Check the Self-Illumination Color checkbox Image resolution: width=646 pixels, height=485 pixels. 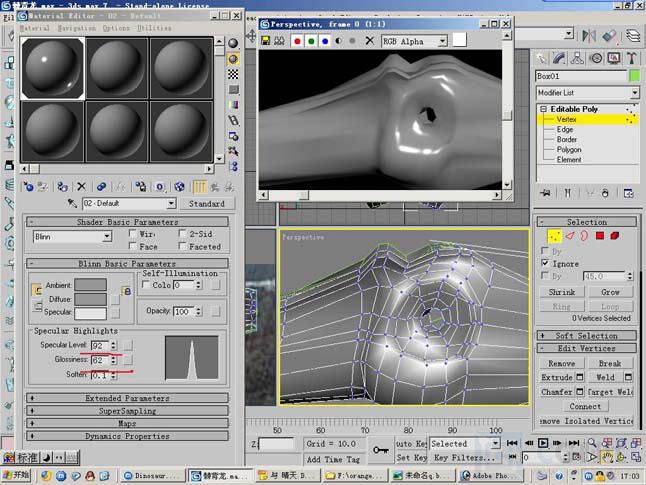pyautogui.click(x=145, y=285)
